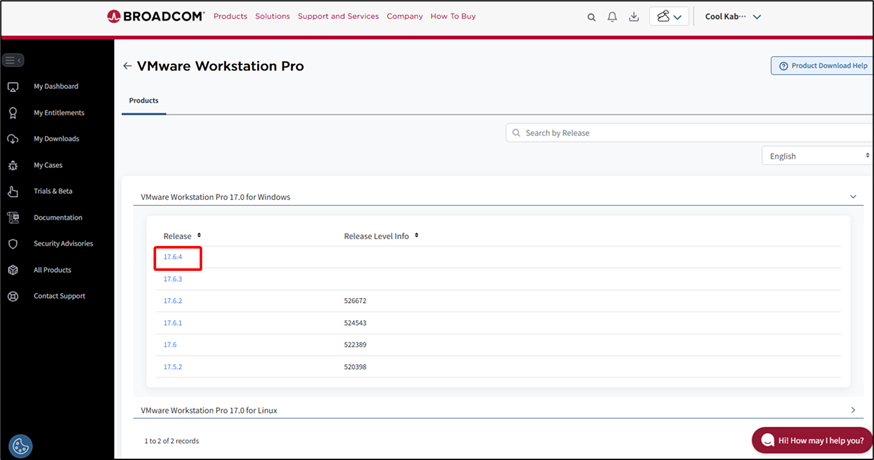Viewport: 874px width, 460px height.
Task: Go back using the arrow beside VMware Workstation Pro
Action: click(x=128, y=66)
